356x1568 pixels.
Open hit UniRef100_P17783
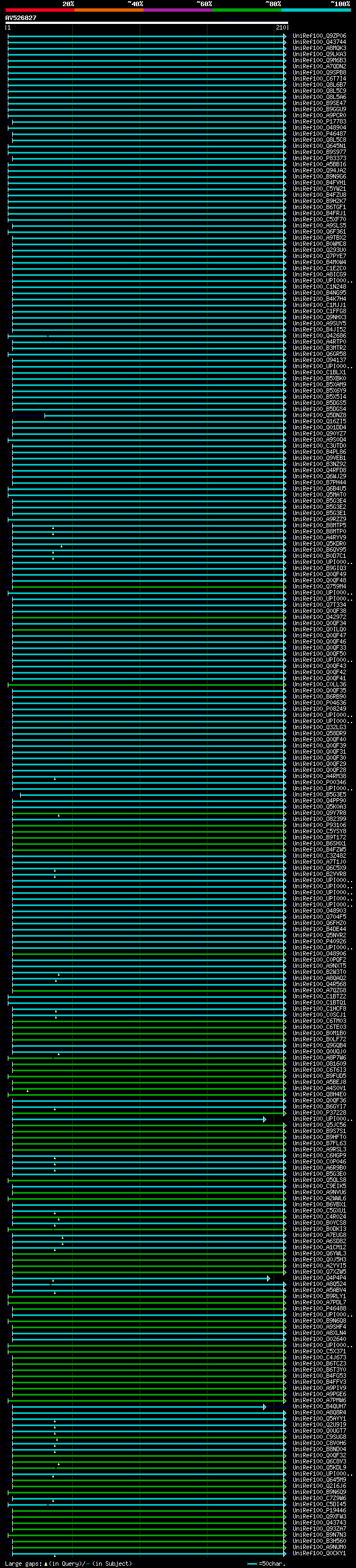point(319,122)
